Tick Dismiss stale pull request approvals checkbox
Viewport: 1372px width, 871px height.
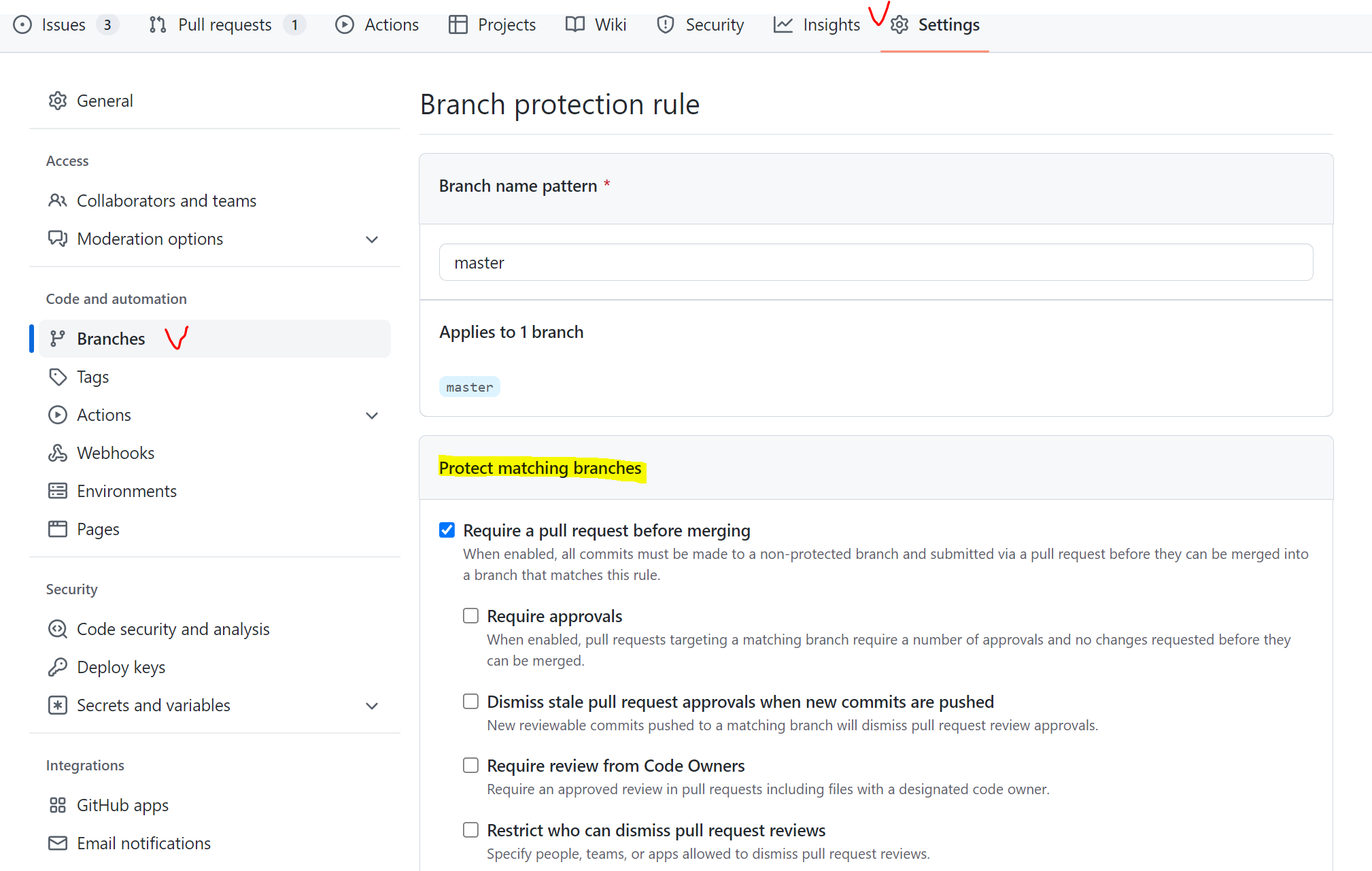coord(470,701)
